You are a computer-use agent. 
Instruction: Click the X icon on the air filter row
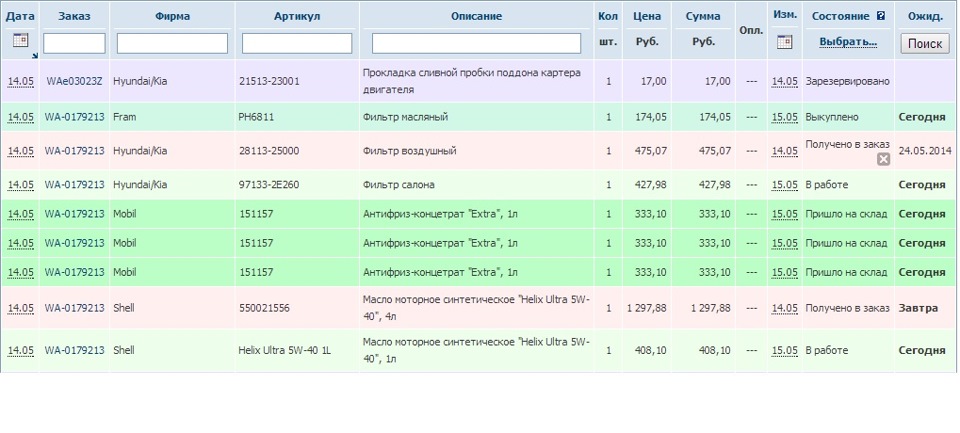pos(883,159)
